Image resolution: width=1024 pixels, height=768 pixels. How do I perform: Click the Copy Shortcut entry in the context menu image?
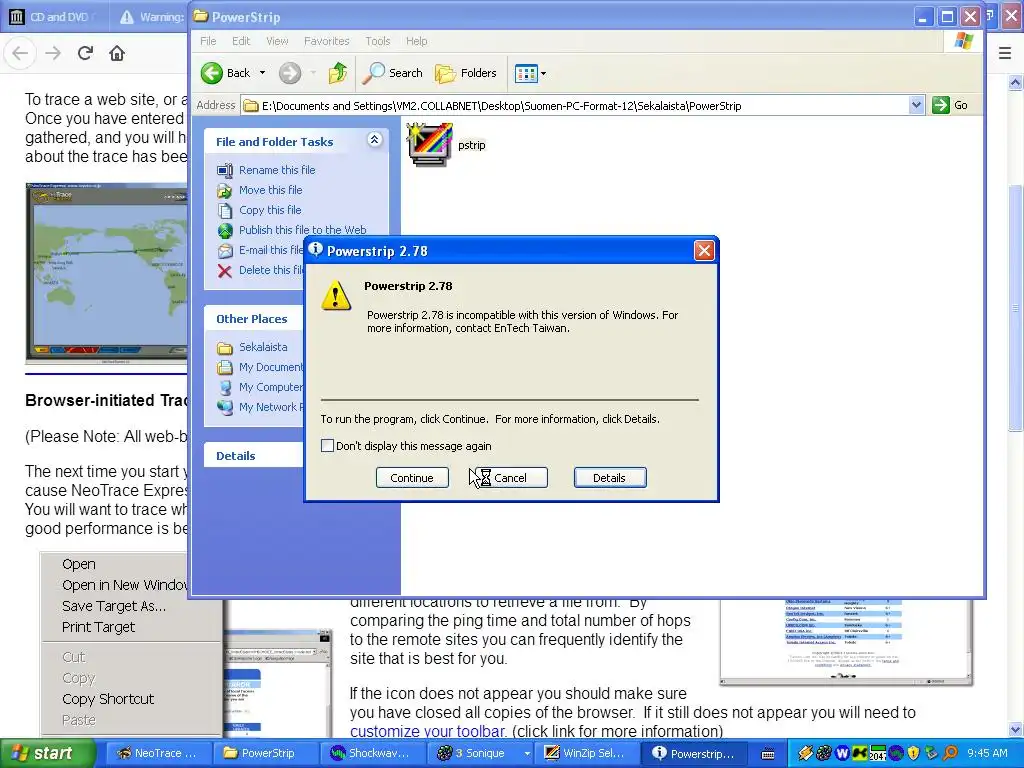[108, 699]
